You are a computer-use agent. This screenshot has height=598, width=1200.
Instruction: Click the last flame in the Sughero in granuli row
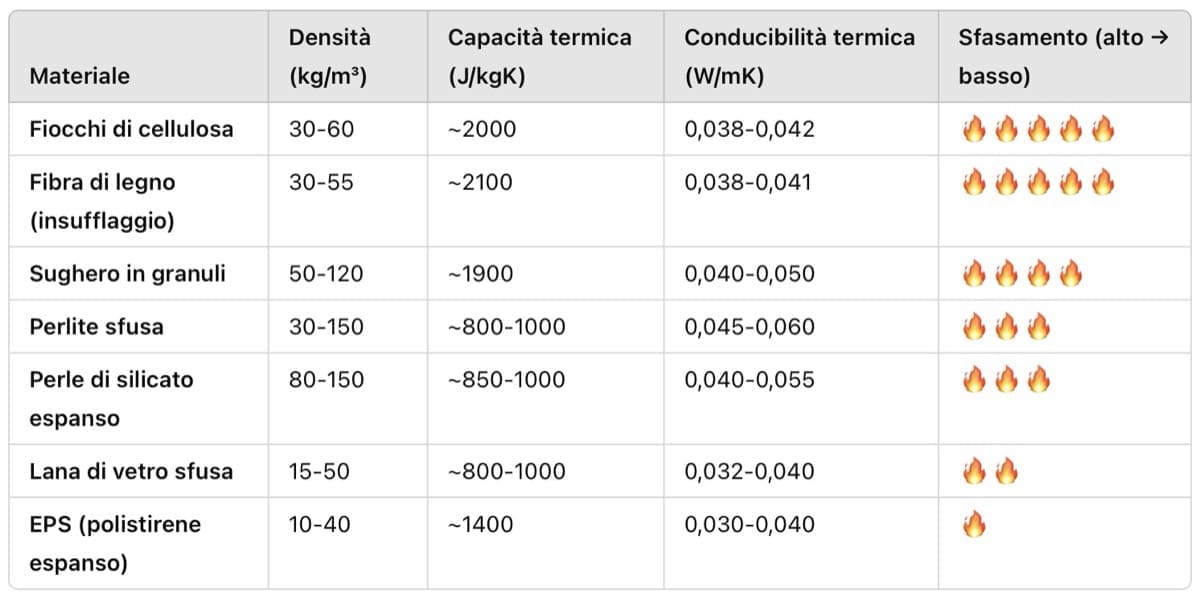tap(1071, 274)
